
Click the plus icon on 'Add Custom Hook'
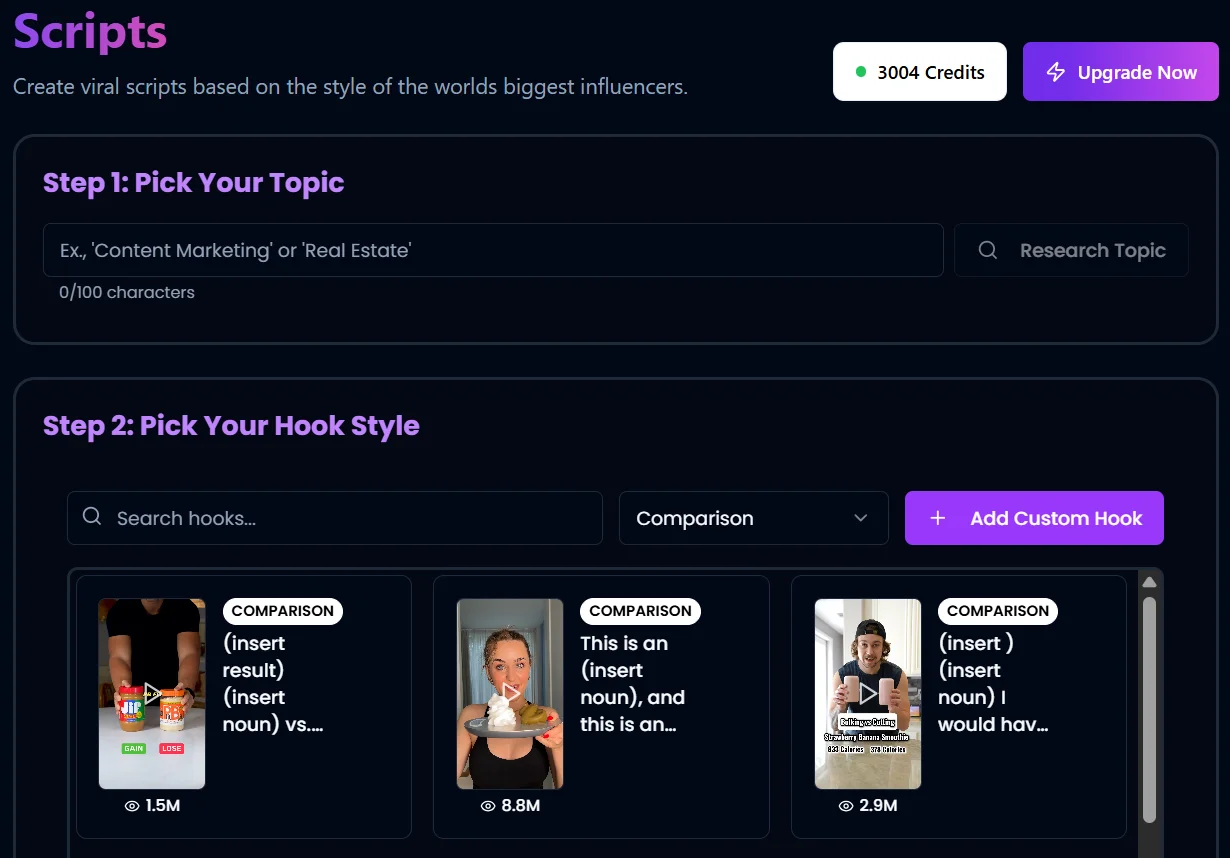click(937, 518)
